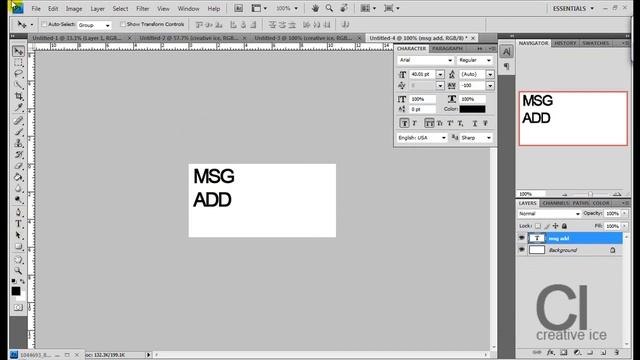Open the font size dropdown arrow
The width and height of the screenshot is (640, 360).
[x=440, y=74]
